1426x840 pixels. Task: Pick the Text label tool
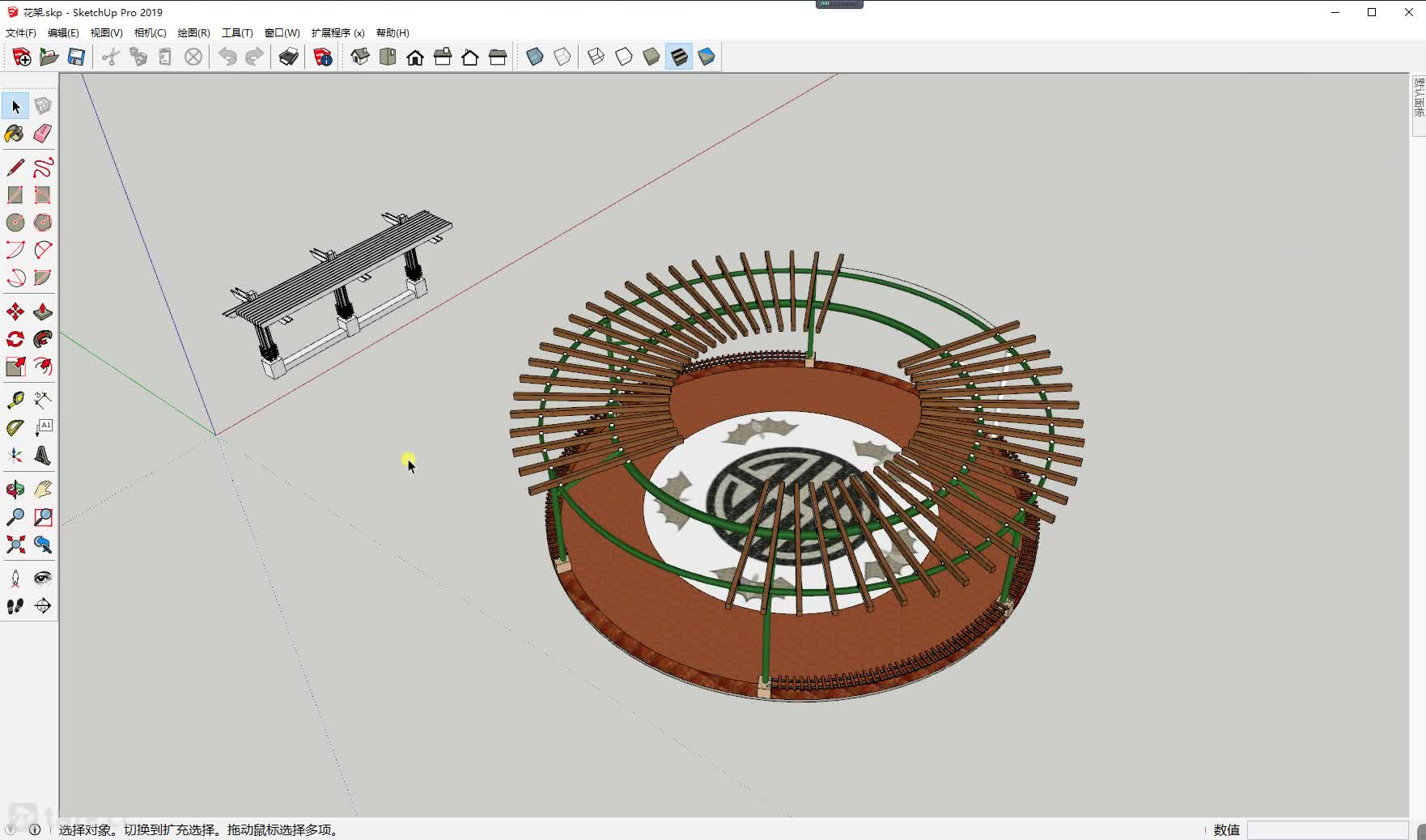click(x=43, y=428)
